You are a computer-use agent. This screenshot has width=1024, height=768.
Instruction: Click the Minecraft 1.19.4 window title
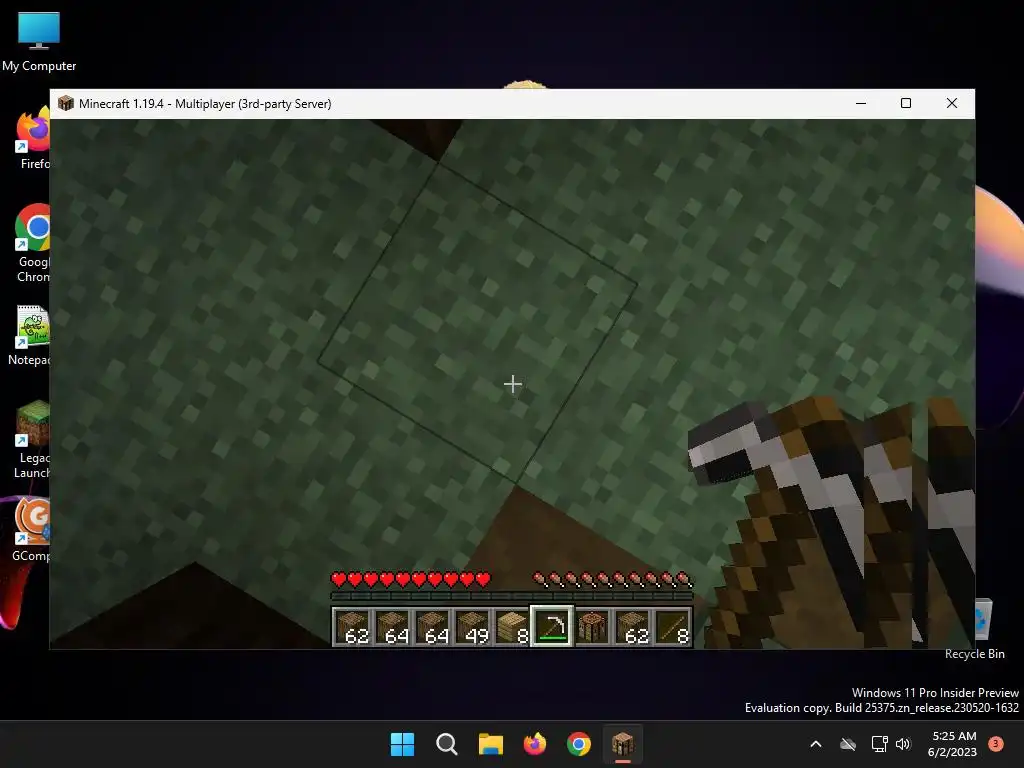205,104
